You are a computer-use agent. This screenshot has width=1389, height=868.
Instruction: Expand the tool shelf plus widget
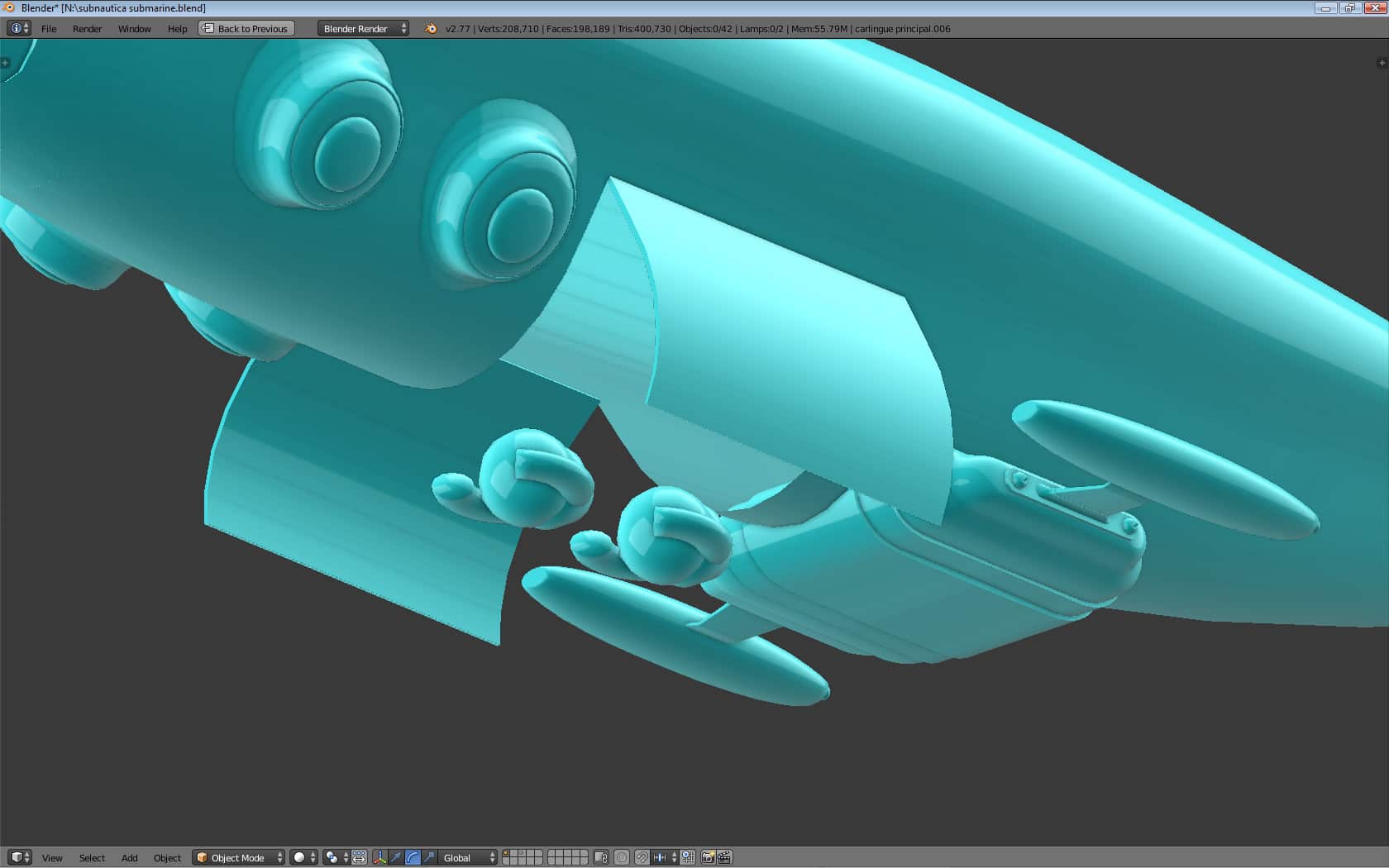pos(5,63)
